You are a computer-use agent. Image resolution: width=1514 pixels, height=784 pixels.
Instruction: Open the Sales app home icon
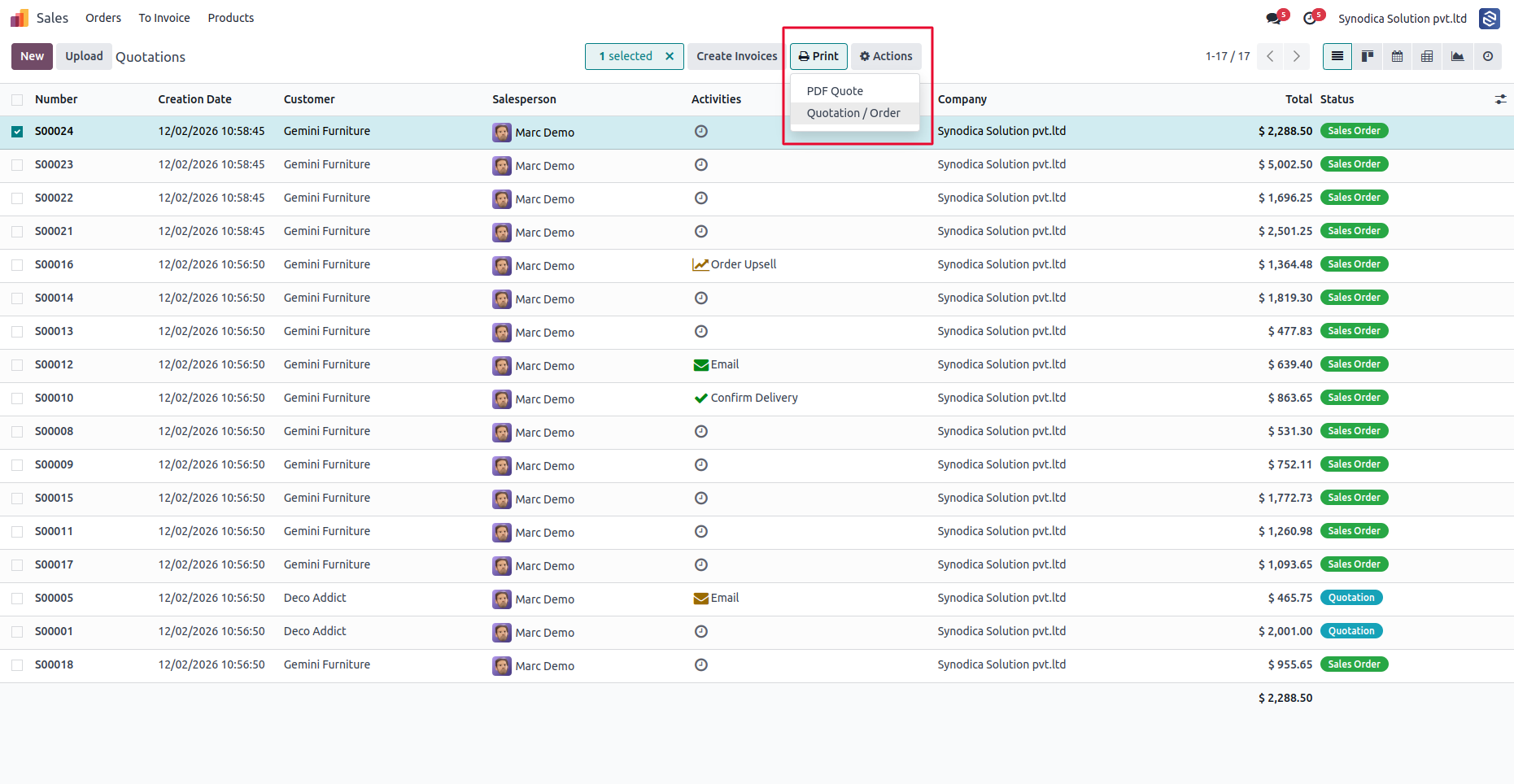(x=20, y=18)
